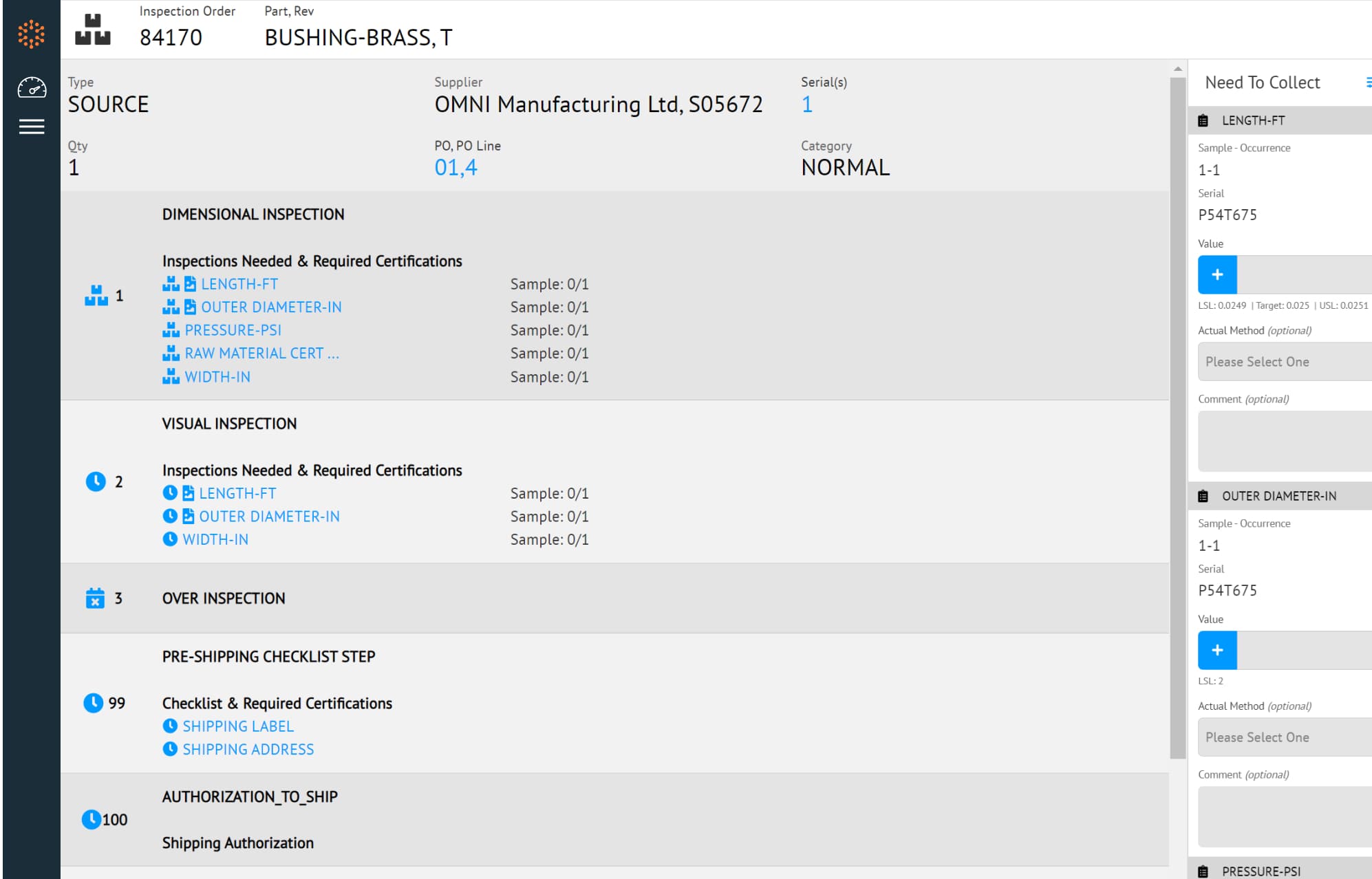Click the inspection order boxes icon in header
This screenshot has width=1372, height=879.
pos(93,30)
